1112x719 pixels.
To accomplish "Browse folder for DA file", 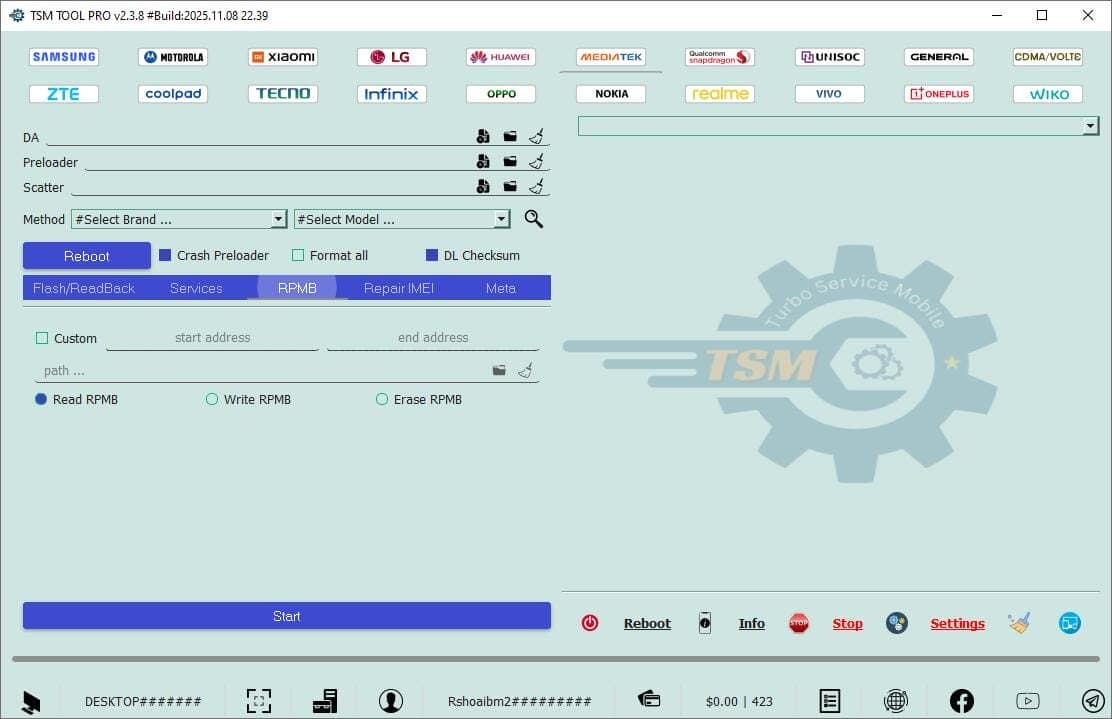I will coord(510,136).
